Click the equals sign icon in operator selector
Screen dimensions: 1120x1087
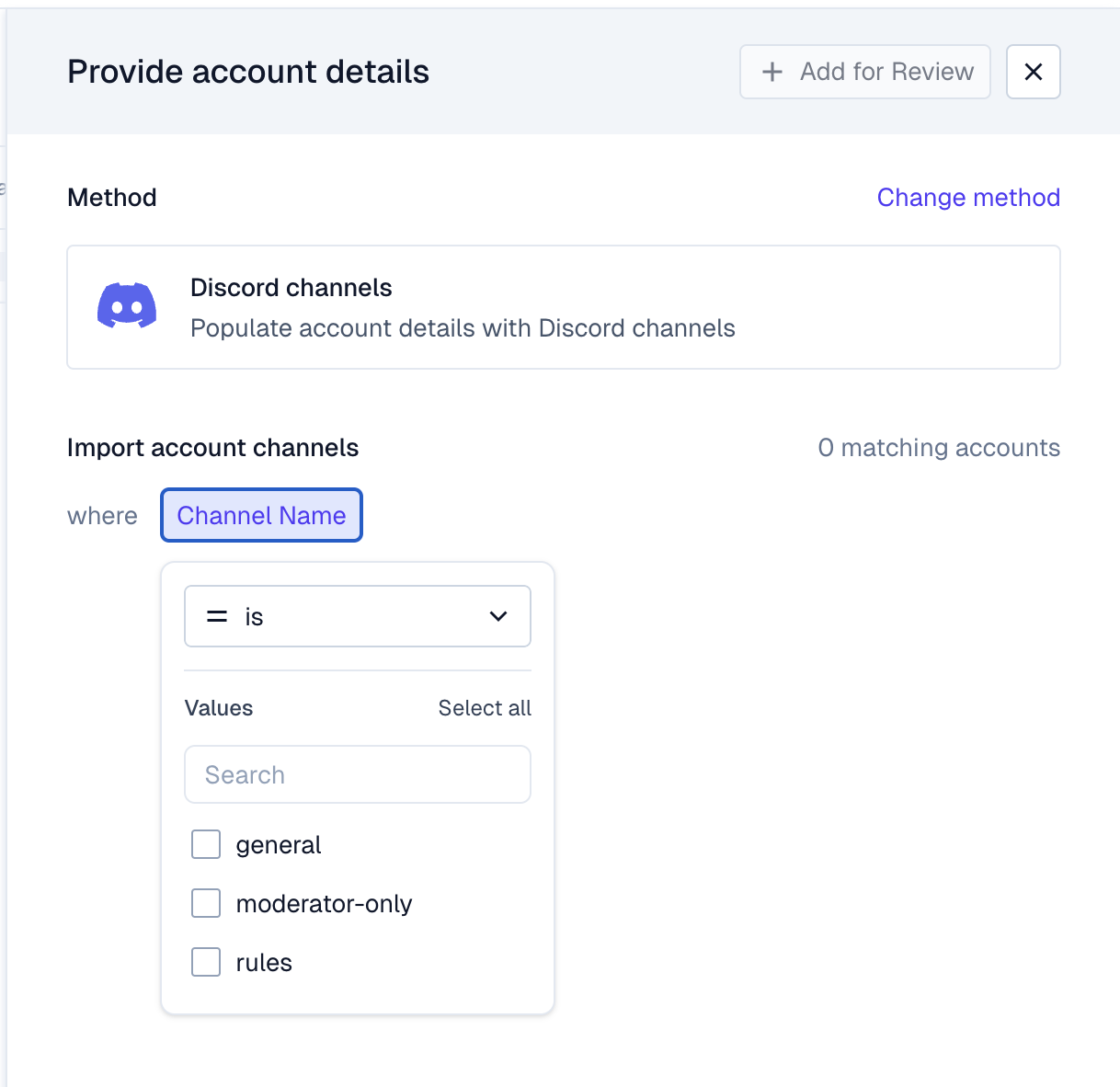coord(217,617)
